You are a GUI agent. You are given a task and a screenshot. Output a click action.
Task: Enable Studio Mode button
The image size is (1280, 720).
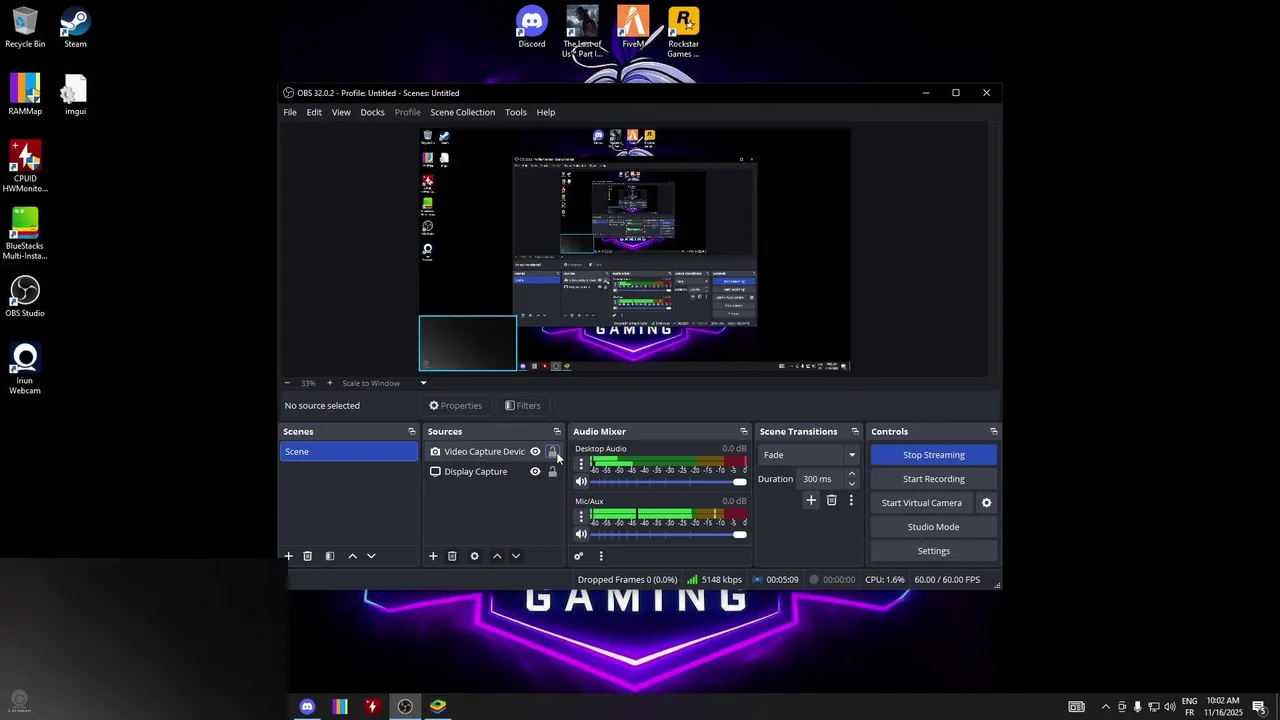[934, 527]
